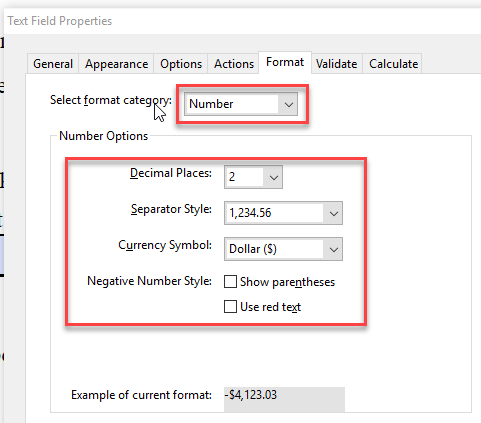Click the Format tab
481x423 pixels.
pyautogui.click(x=285, y=62)
